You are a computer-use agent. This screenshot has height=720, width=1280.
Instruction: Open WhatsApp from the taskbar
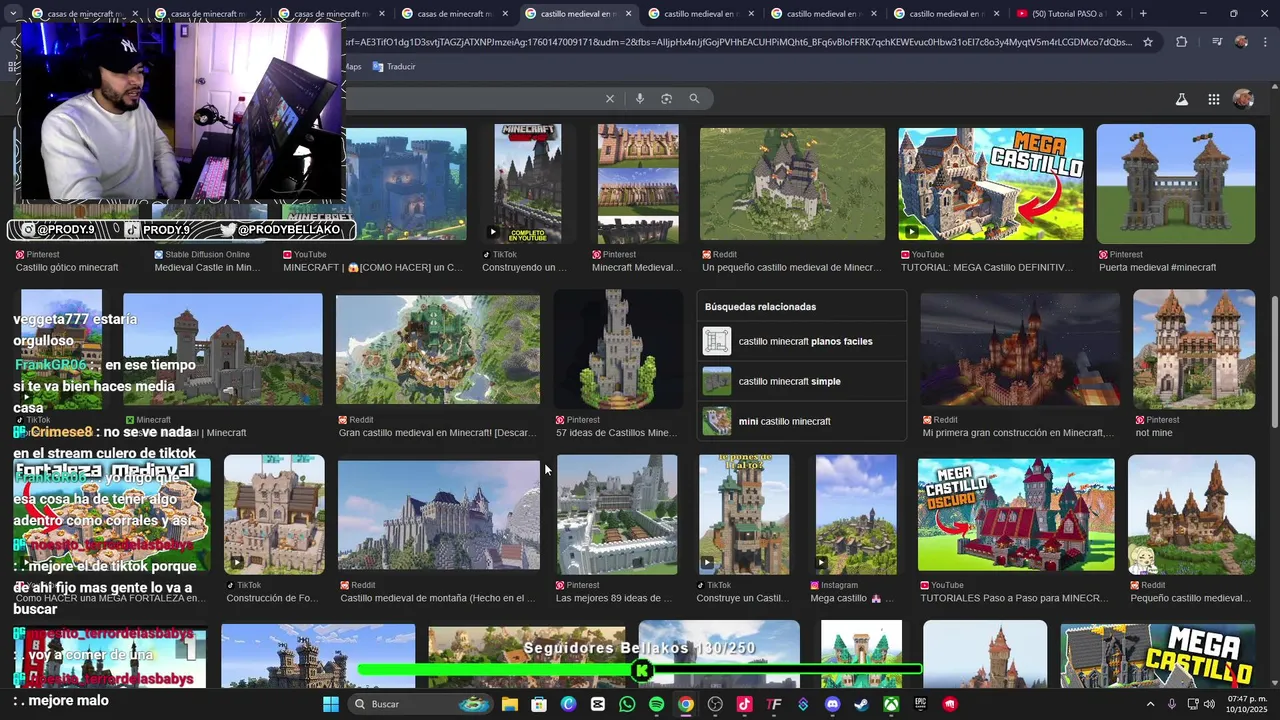pyautogui.click(x=627, y=704)
